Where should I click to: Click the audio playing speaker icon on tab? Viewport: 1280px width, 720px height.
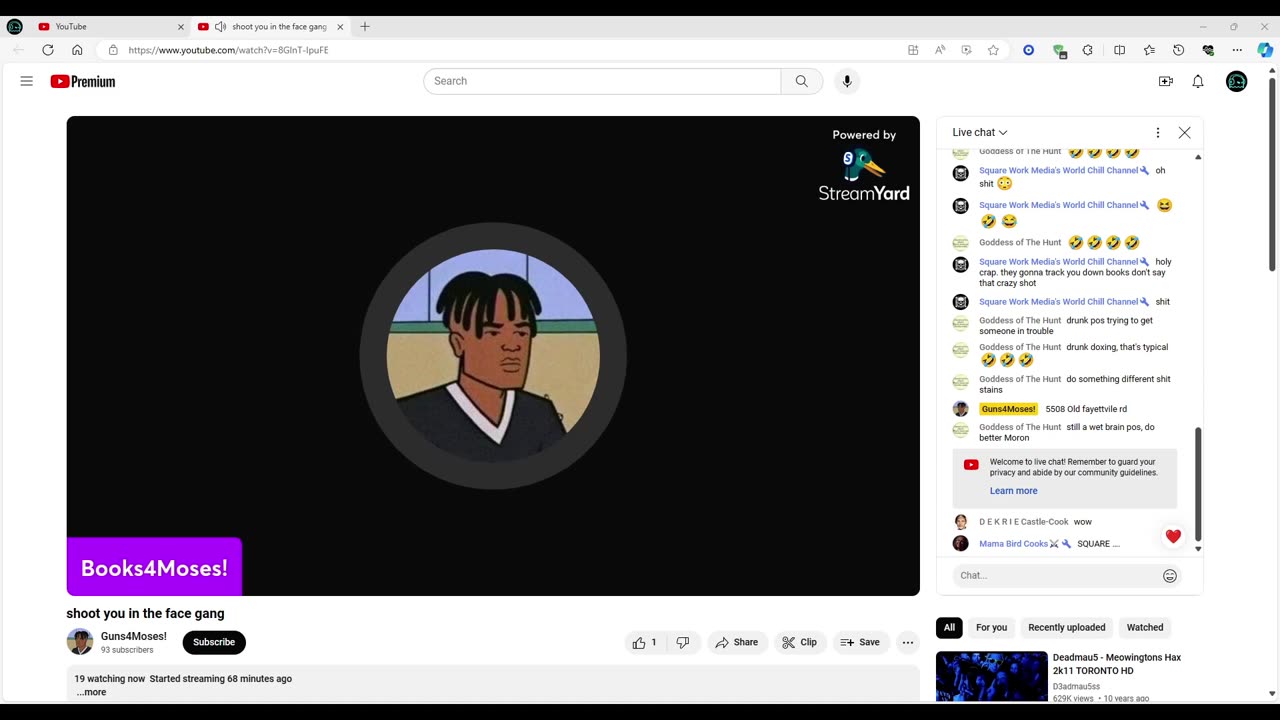point(220,27)
